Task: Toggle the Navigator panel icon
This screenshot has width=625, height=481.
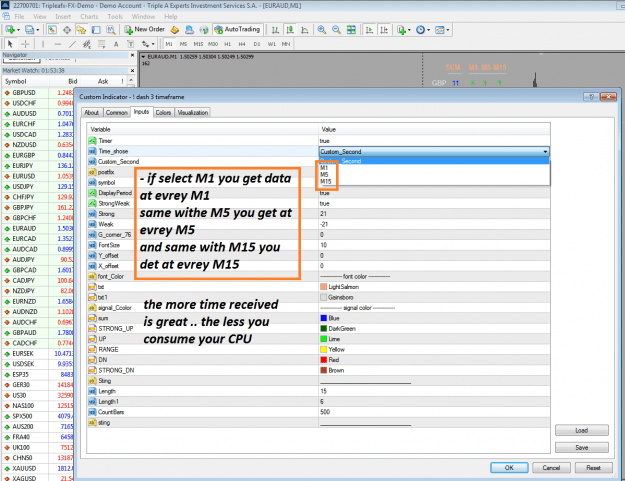Action: tap(81, 29)
